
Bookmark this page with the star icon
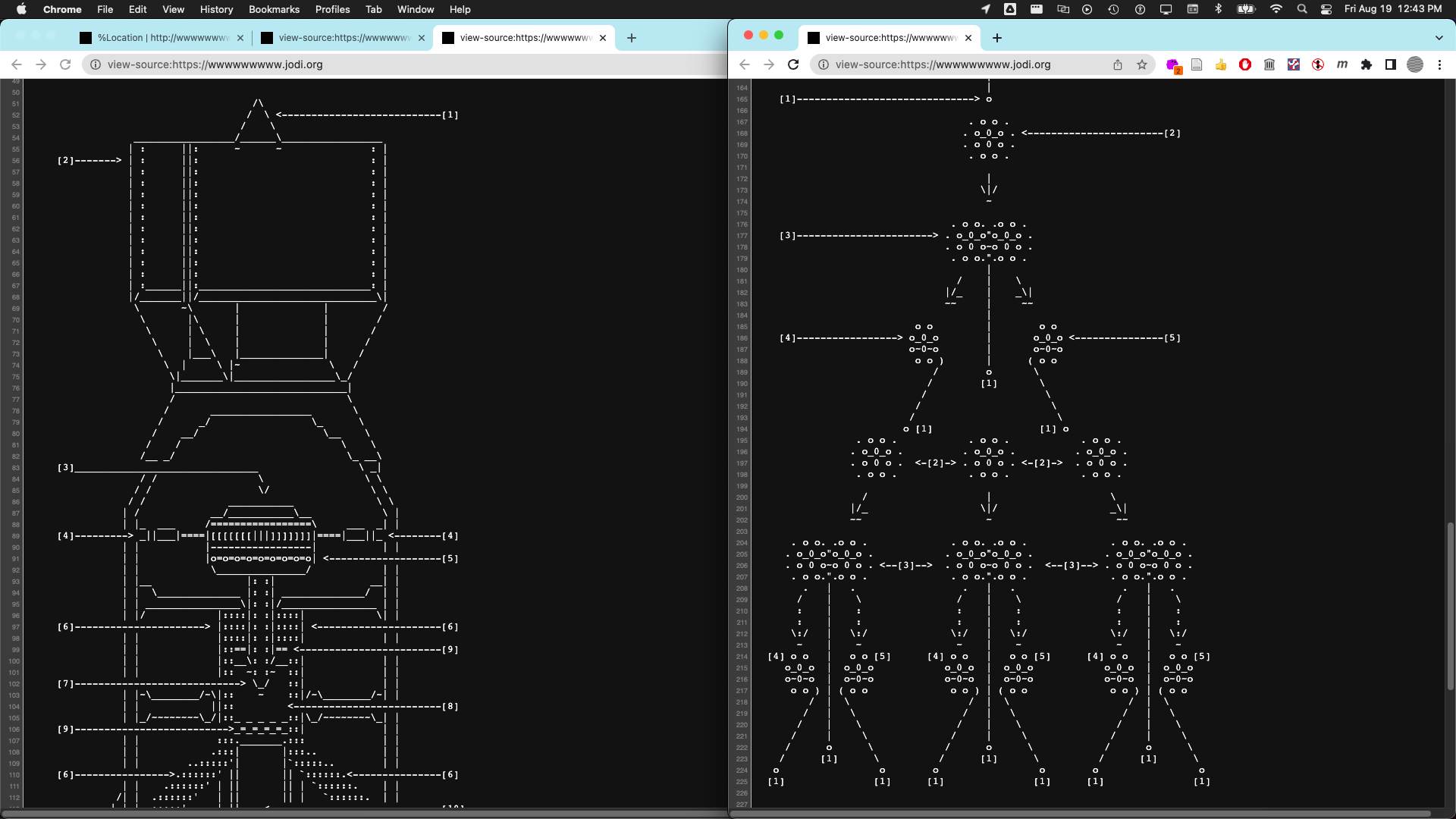click(x=1142, y=64)
